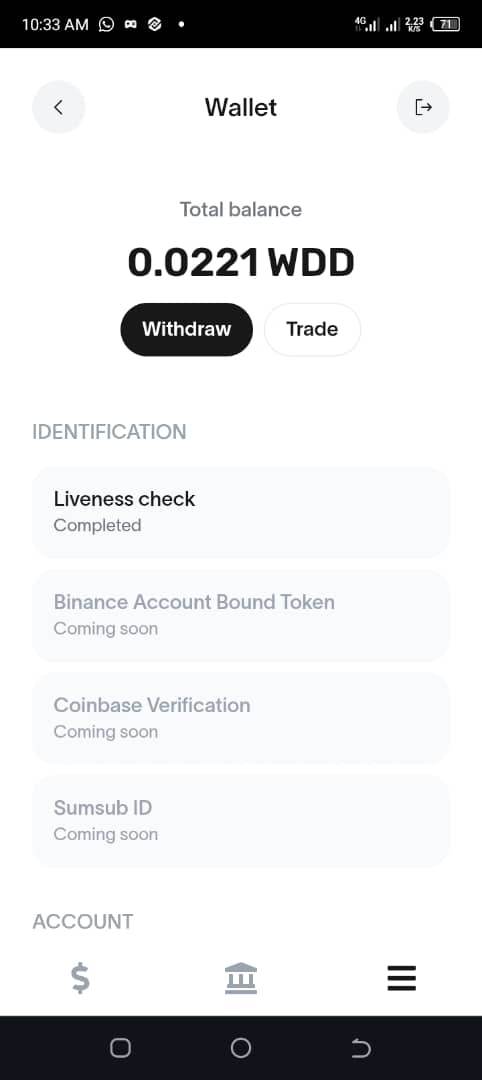Open the hamburger menu tab

(x=401, y=978)
